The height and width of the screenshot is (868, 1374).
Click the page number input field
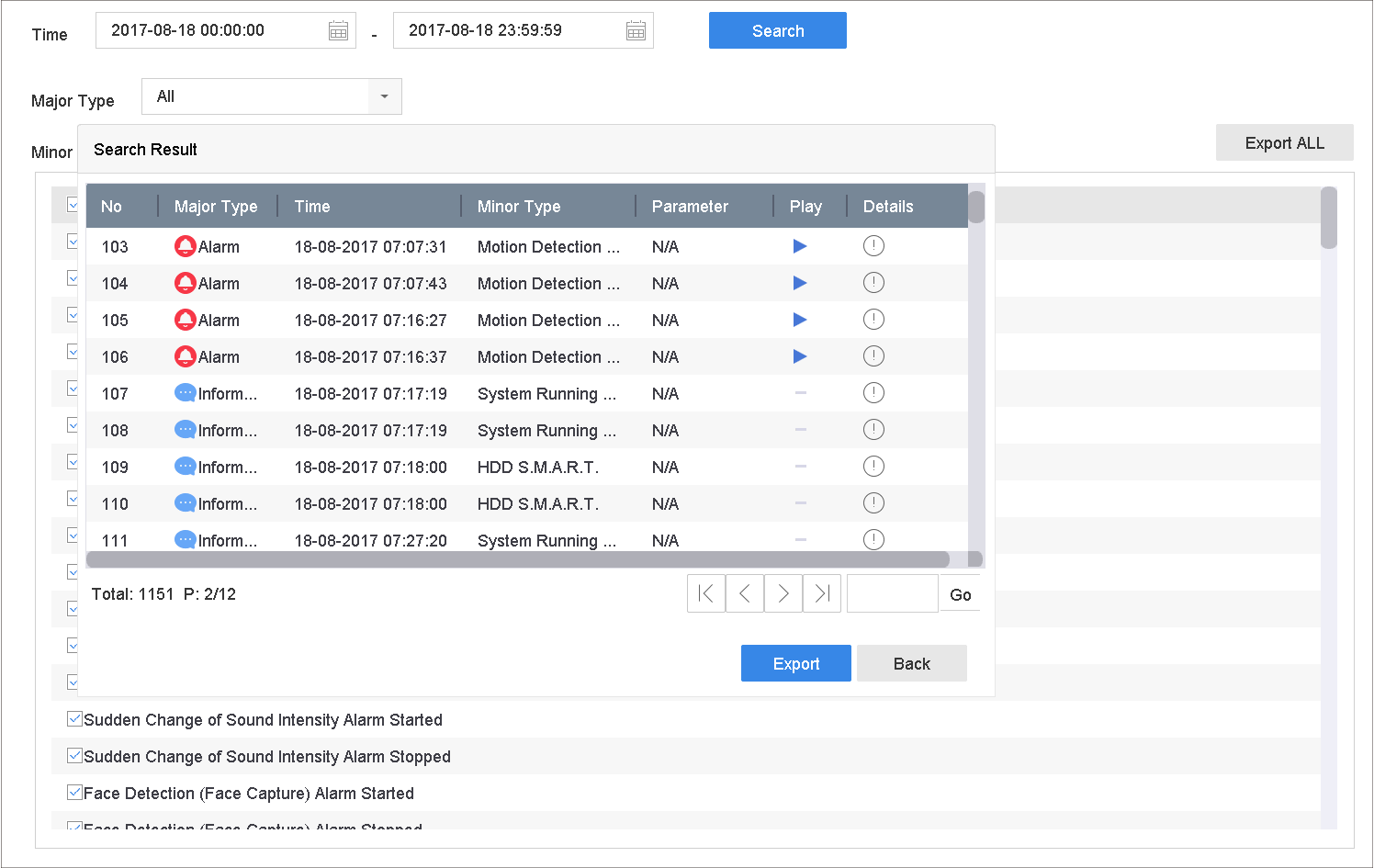[x=892, y=594]
